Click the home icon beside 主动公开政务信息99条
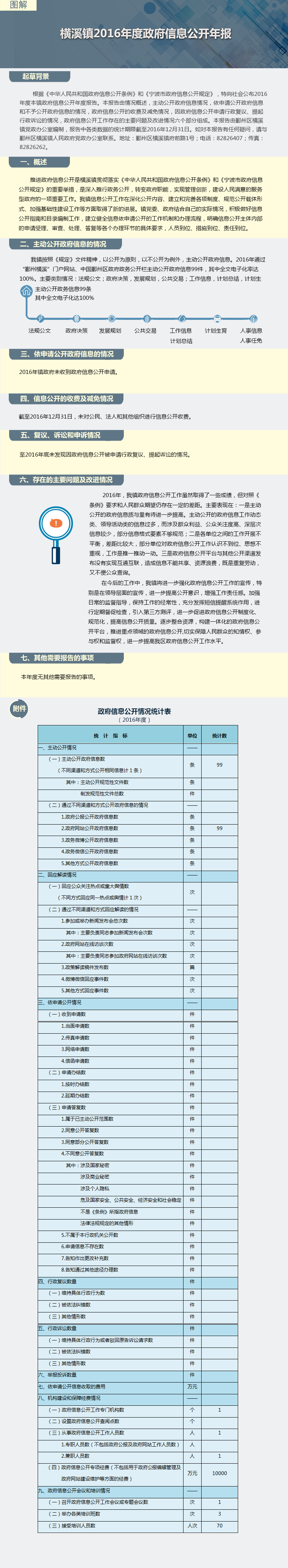The image size is (288, 1568). click(26, 291)
